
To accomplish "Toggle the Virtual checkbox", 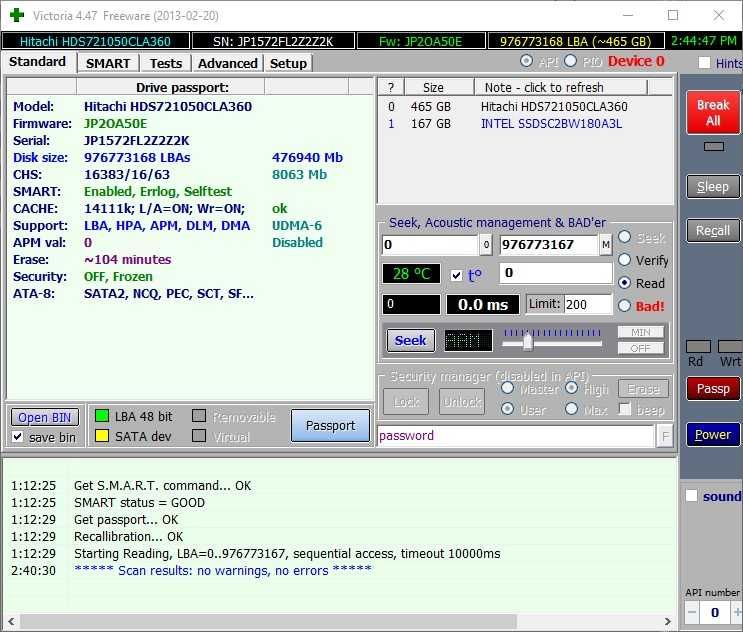I will tap(199, 436).
